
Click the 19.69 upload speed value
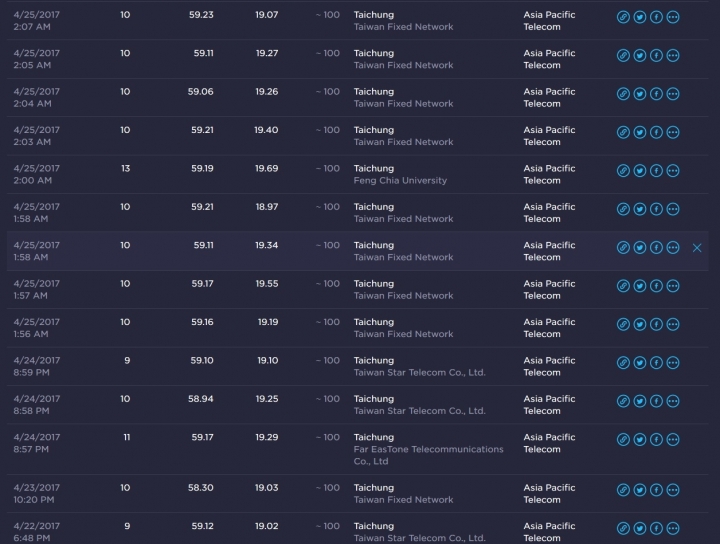click(266, 169)
